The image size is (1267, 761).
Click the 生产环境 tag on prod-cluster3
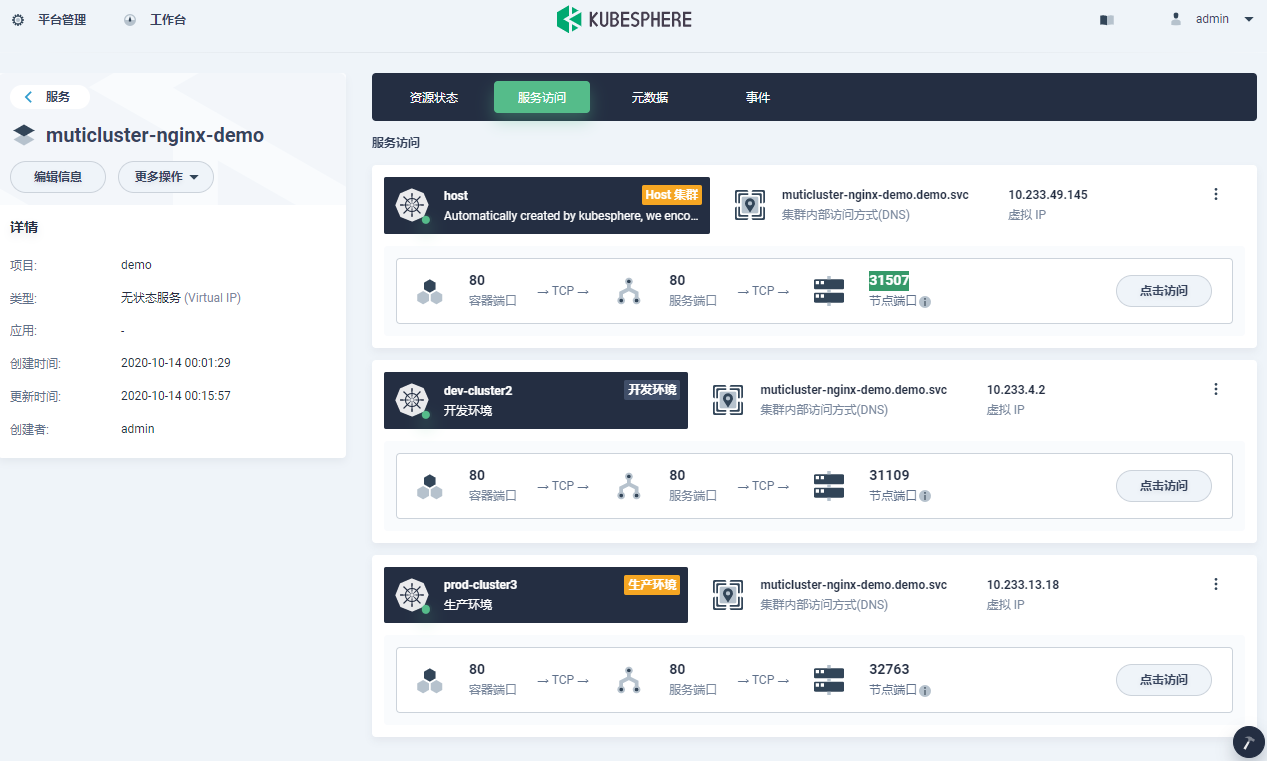[652, 584]
